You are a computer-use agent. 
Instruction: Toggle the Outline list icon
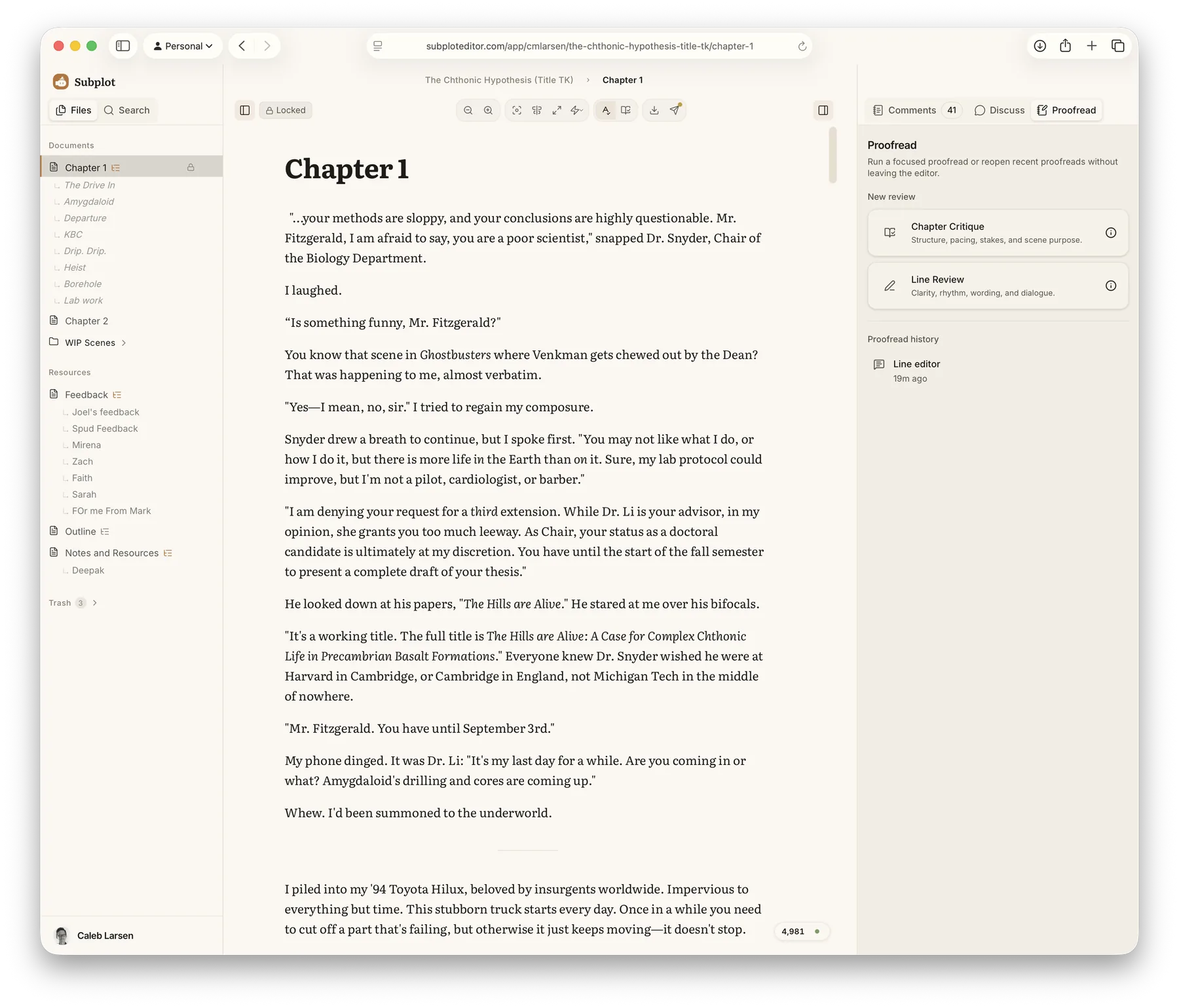[105, 531]
